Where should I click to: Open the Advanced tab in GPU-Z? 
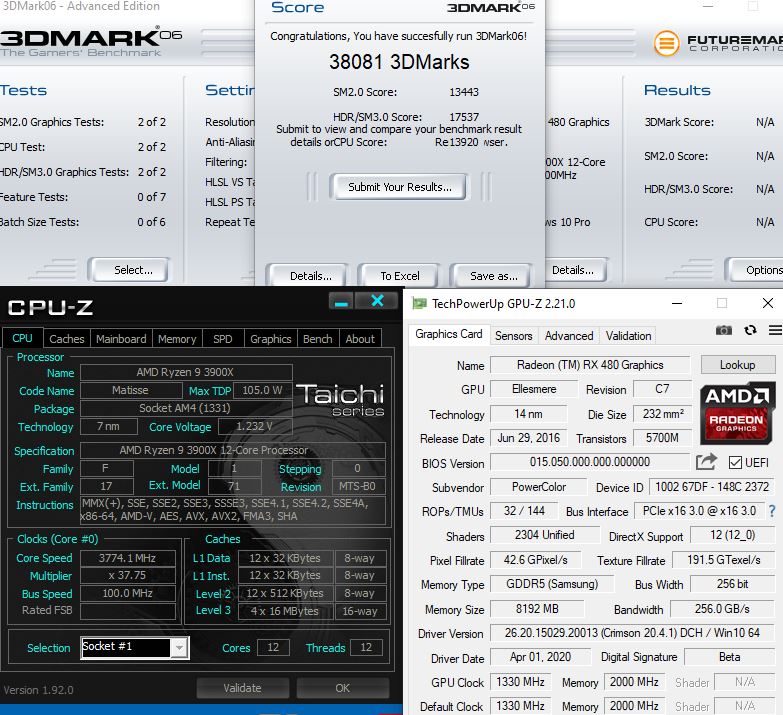tap(569, 336)
